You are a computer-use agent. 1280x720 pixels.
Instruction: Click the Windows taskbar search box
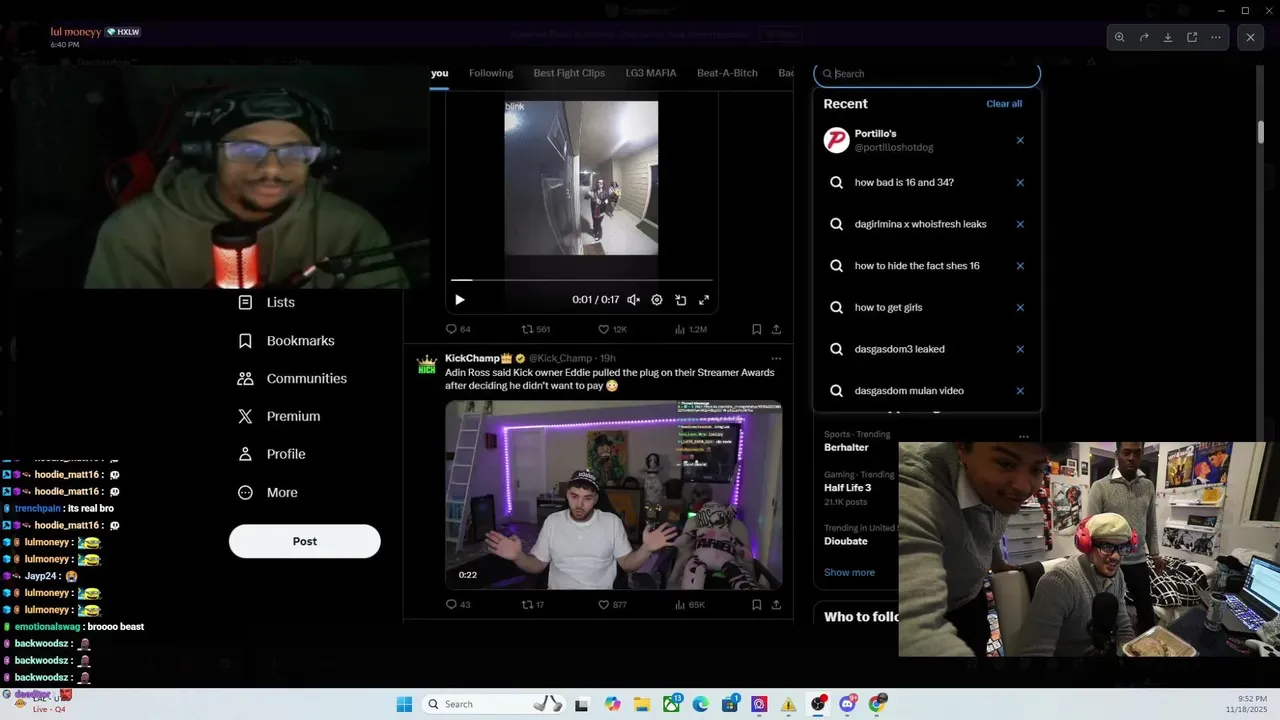click(x=495, y=704)
